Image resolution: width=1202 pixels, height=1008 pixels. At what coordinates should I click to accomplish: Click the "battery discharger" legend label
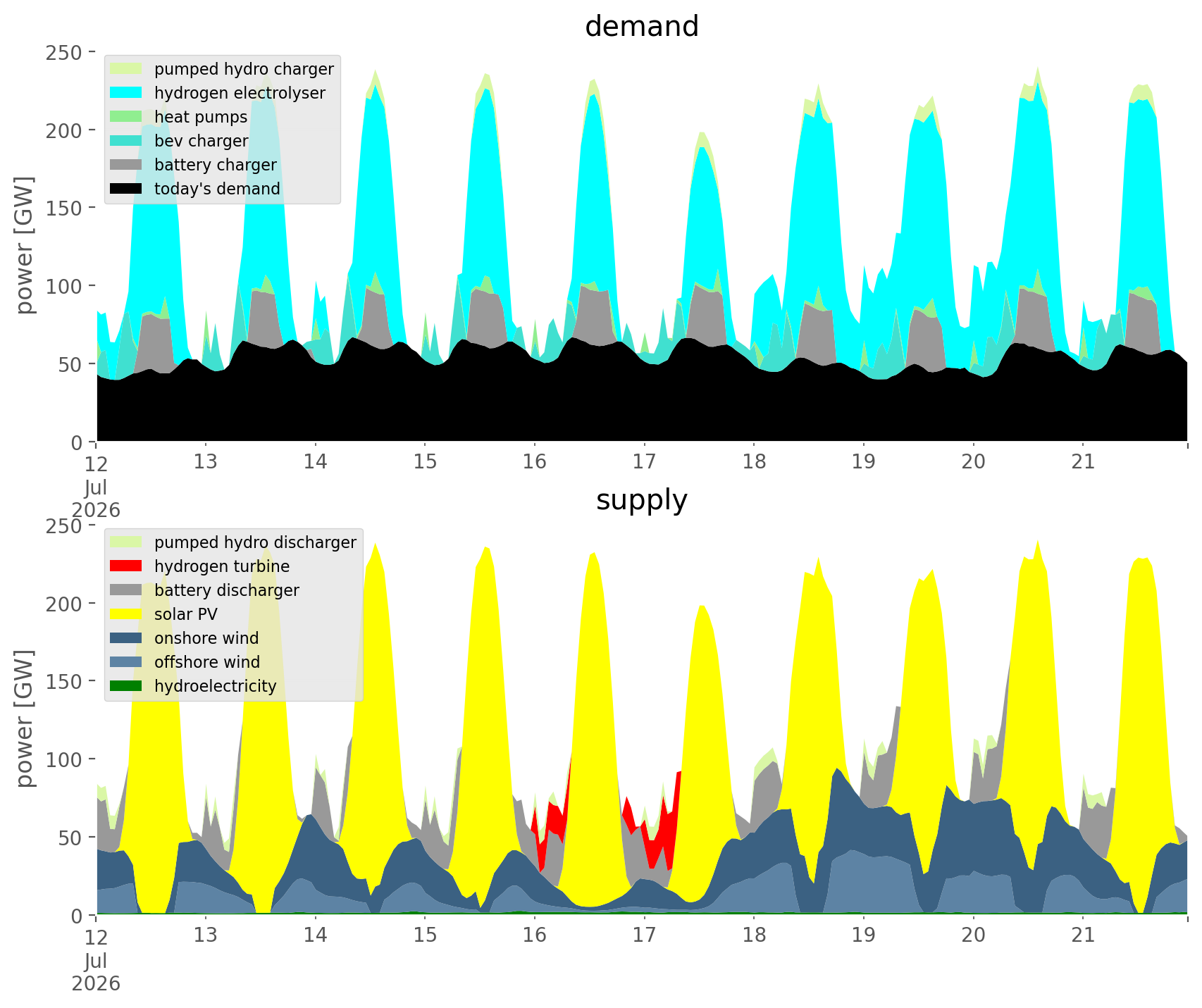click(227, 591)
